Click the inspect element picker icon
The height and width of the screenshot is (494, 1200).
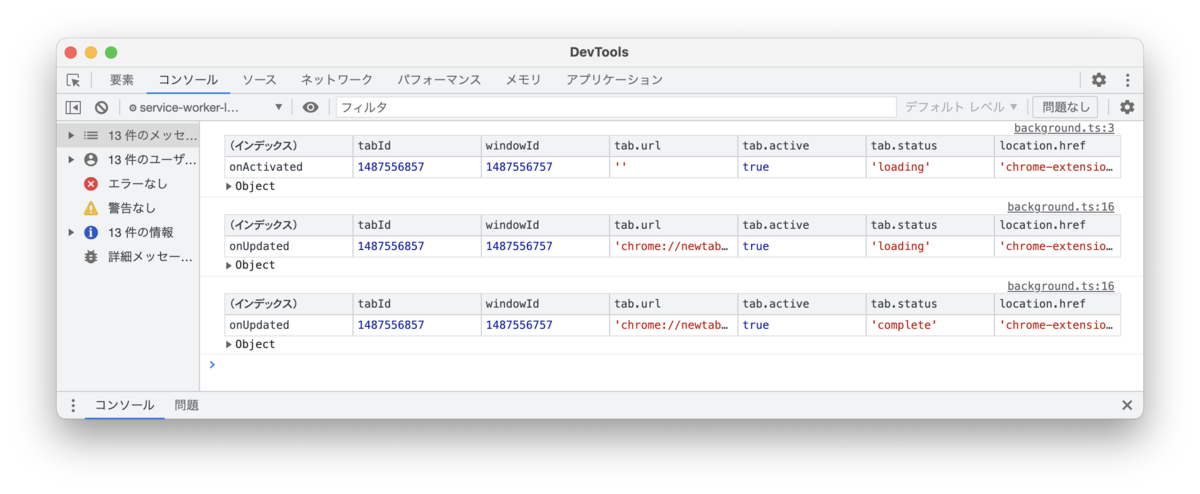(x=74, y=80)
